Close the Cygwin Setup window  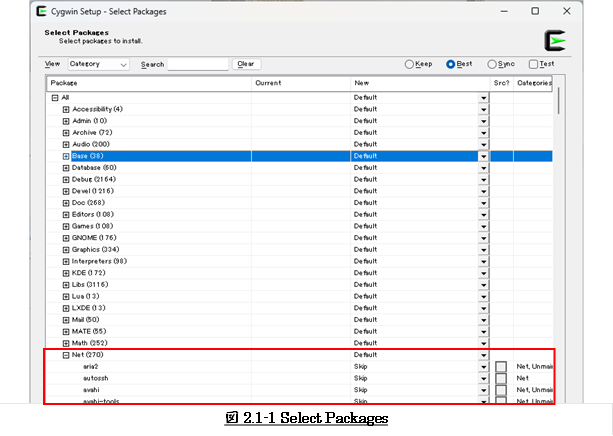coord(566,11)
